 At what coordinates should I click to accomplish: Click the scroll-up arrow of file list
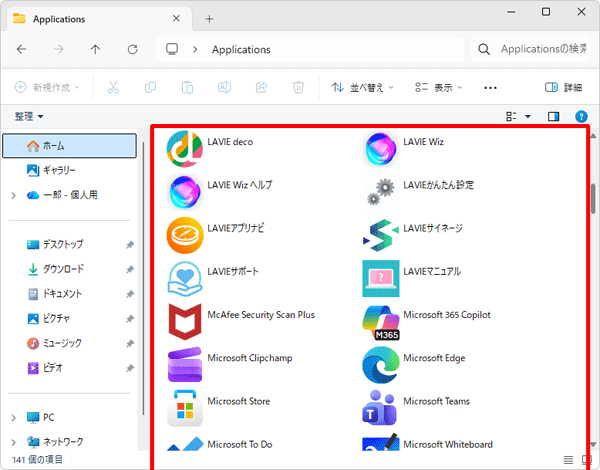tap(593, 135)
